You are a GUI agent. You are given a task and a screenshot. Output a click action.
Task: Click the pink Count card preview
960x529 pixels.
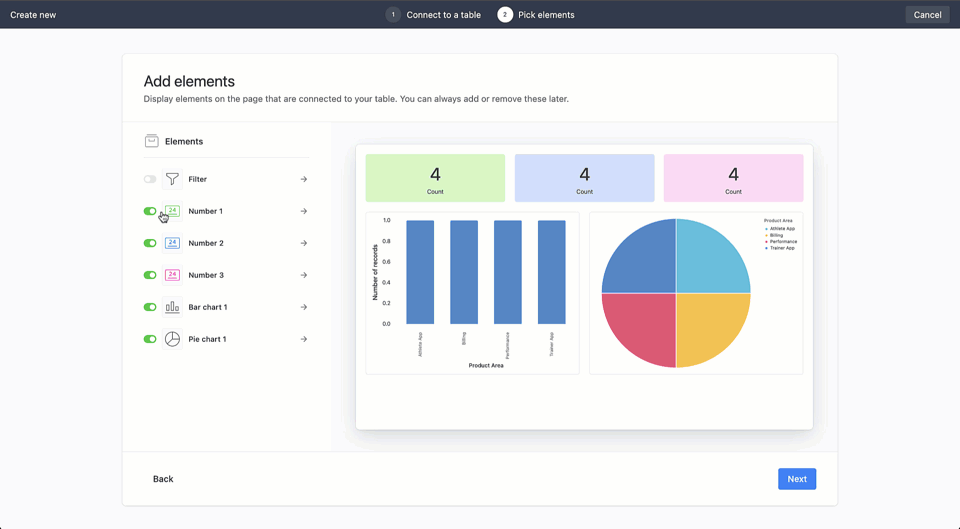[x=733, y=178]
